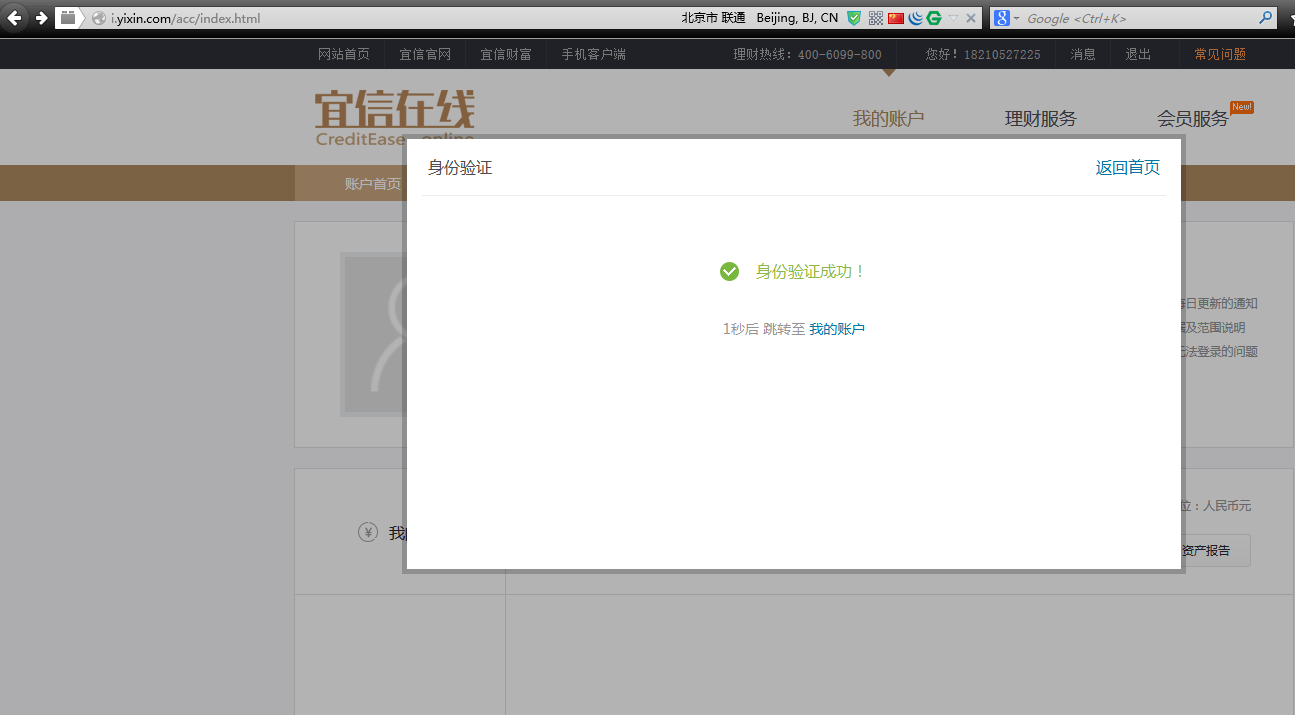Viewport: 1295px width, 715px height.
Task: Click the green shield security icon
Action: click(x=854, y=18)
